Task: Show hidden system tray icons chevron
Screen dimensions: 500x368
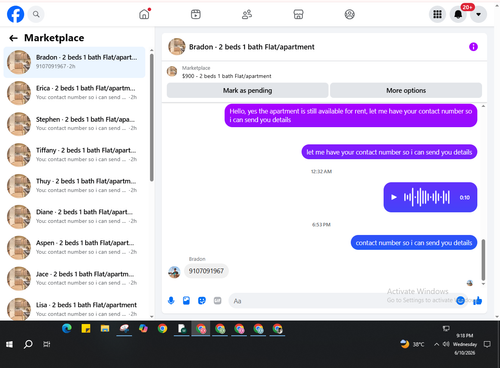Action: (436, 344)
